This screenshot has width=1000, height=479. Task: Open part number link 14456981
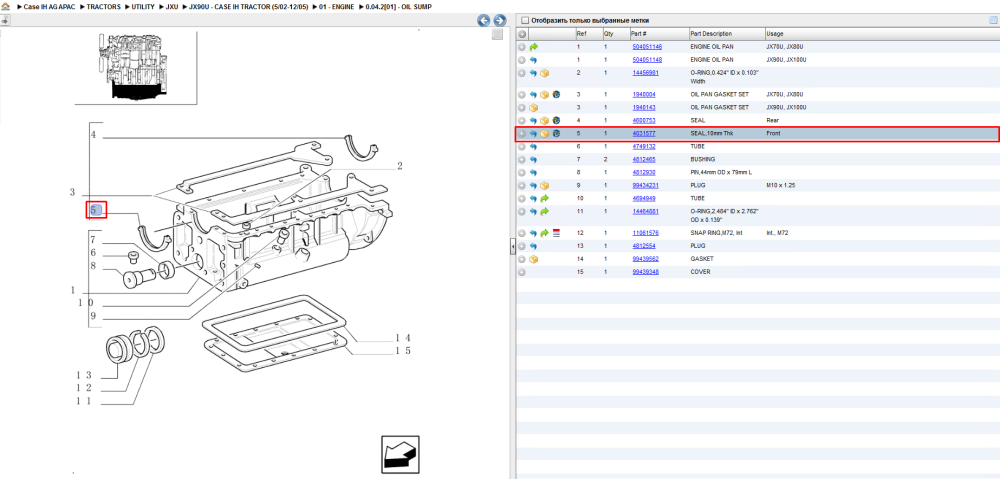tap(645, 73)
